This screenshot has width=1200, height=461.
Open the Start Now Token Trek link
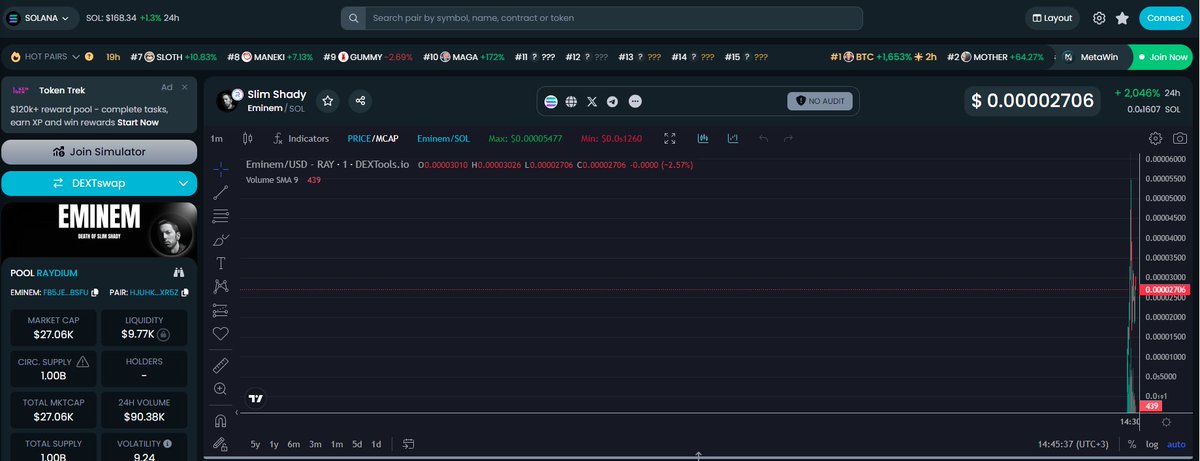[x=137, y=122]
